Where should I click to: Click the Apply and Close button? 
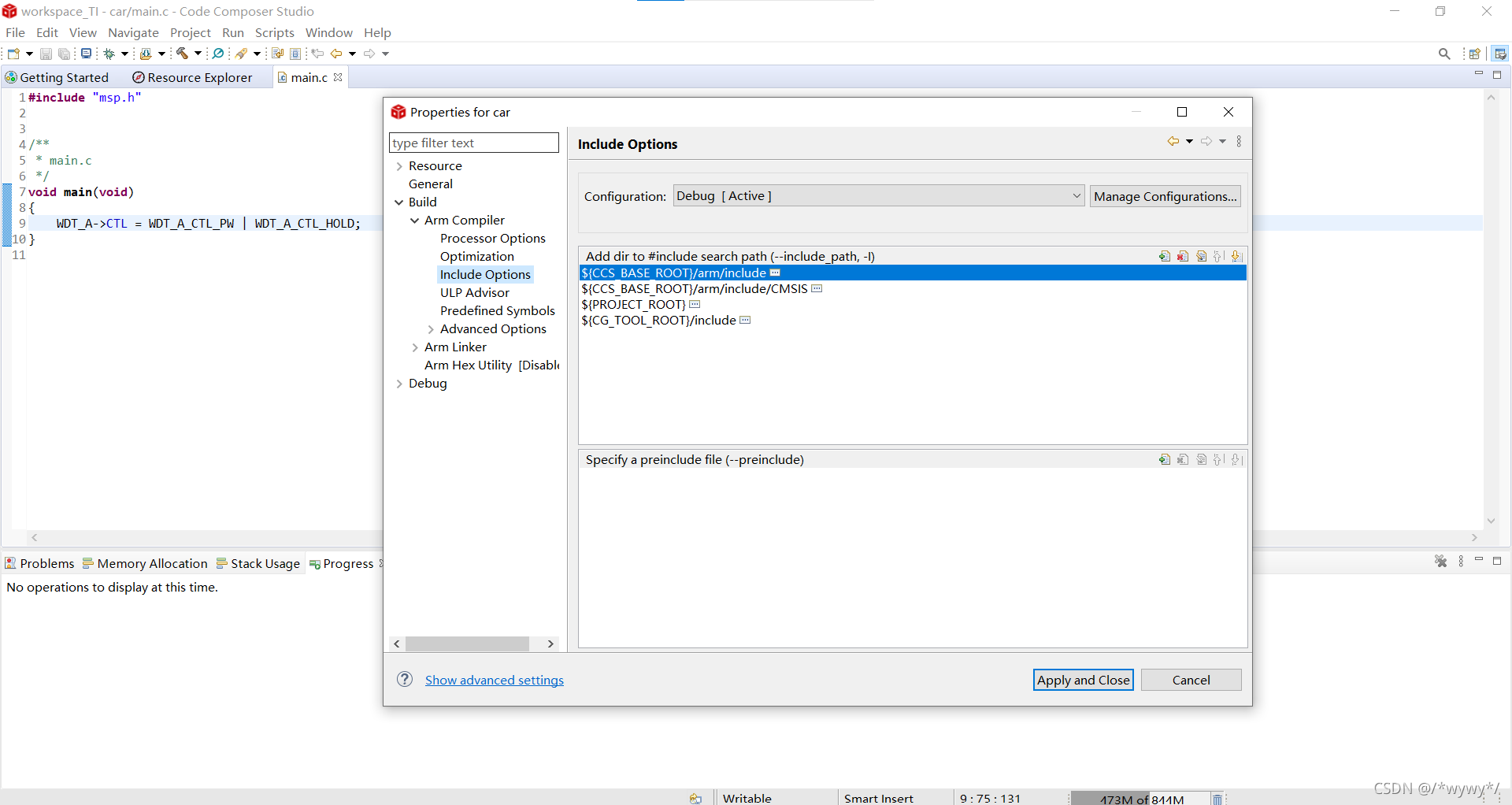tap(1083, 680)
